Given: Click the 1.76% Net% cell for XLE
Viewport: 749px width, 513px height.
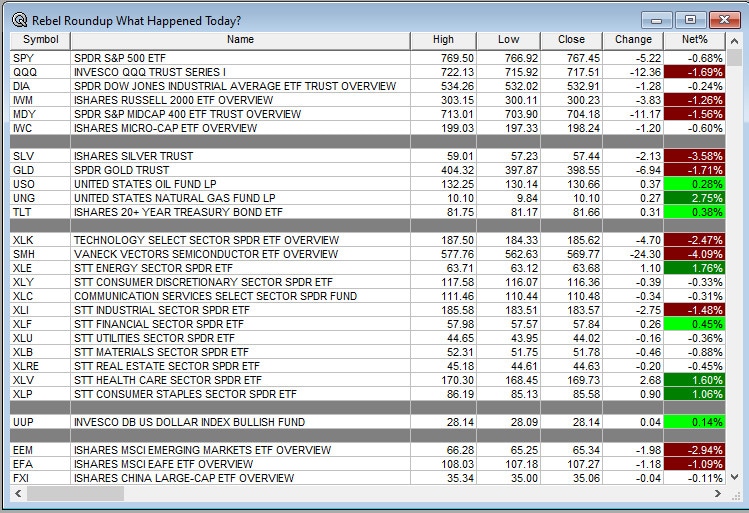Looking at the screenshot, I should (x=695, y=268).
